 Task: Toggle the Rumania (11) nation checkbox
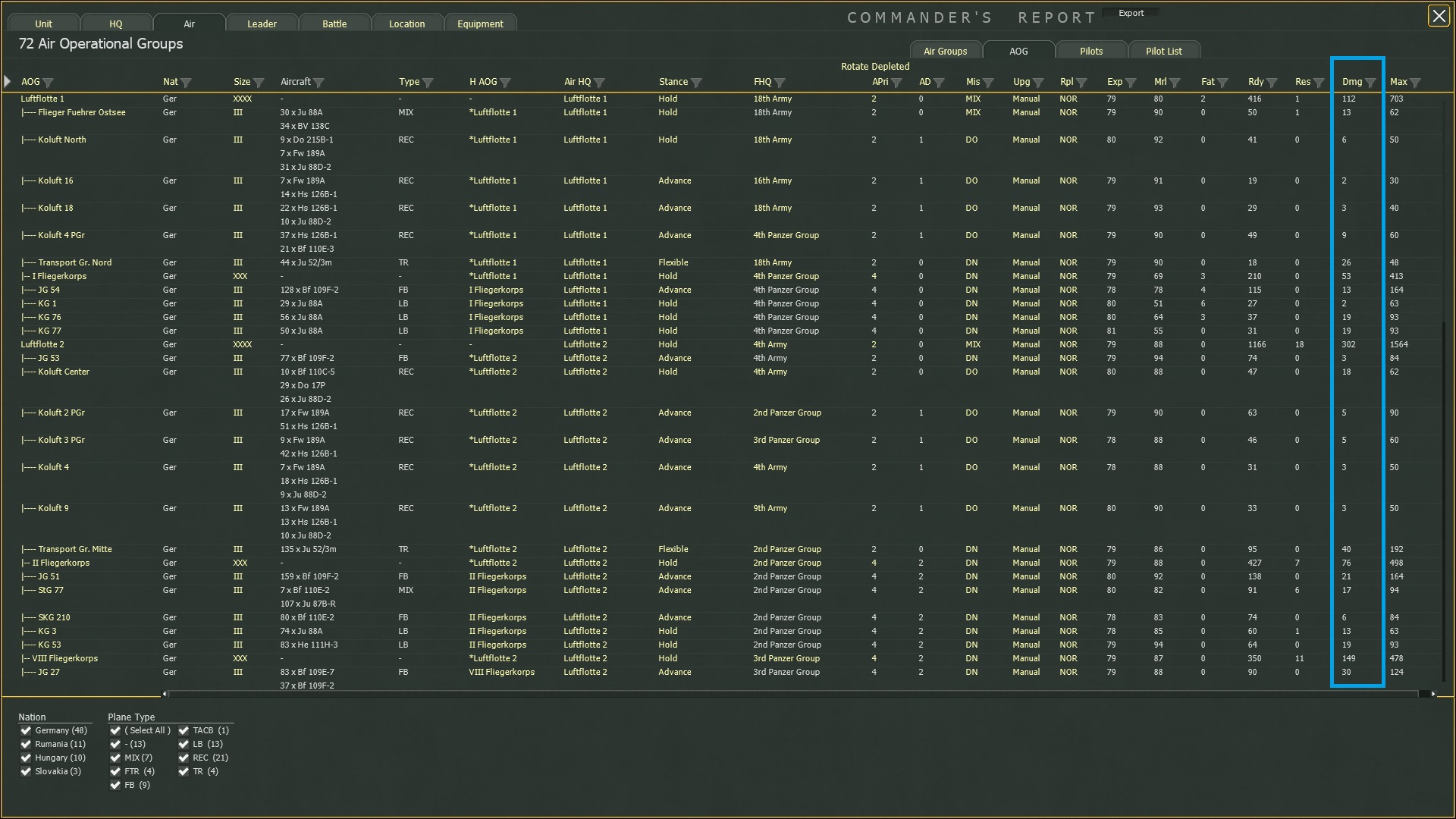pyautogui.click(x=26, y=745)
